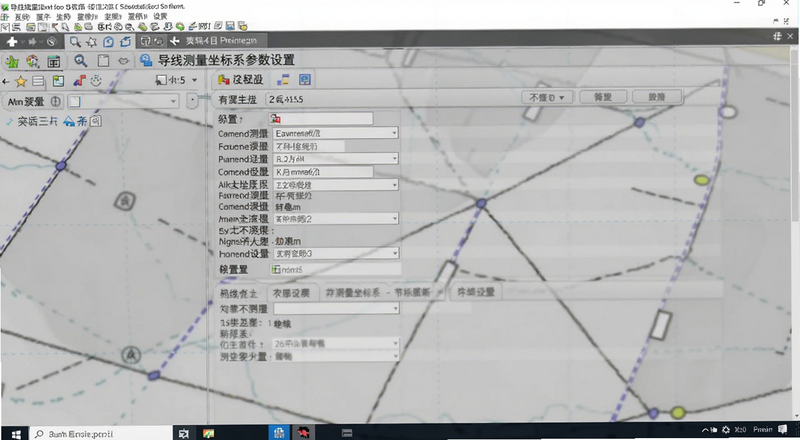Image resolution: width=800 pixels, height=440 pixels.
Task: Click the blue framed picture icon above form
Action: tap(305, 80)
